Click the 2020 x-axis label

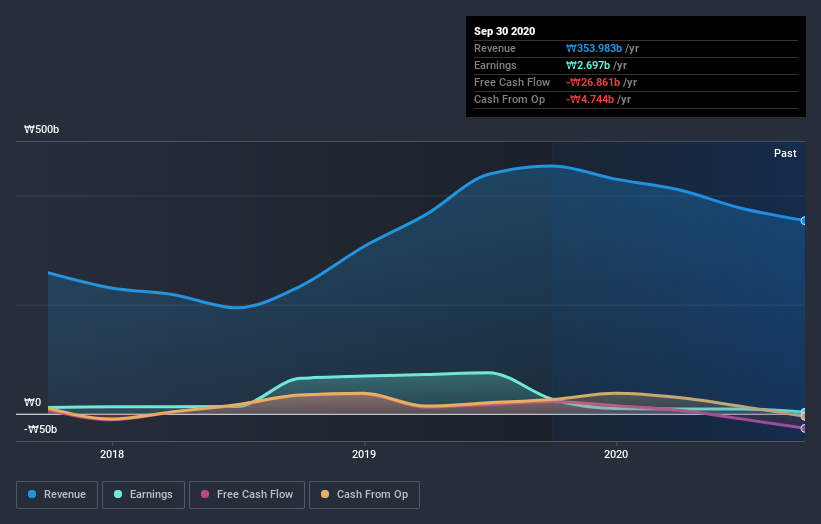click(x=616, y=454)
